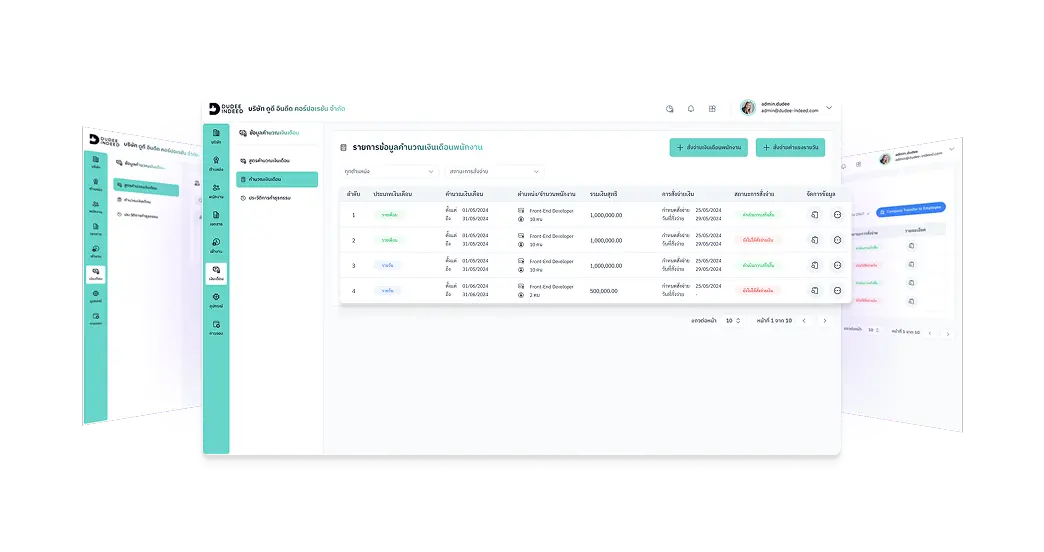Click the position (ตำแหน่ง) badge icon in sidebar
The width and height of the screenshot is (1044, 552).
click(216, 163)
